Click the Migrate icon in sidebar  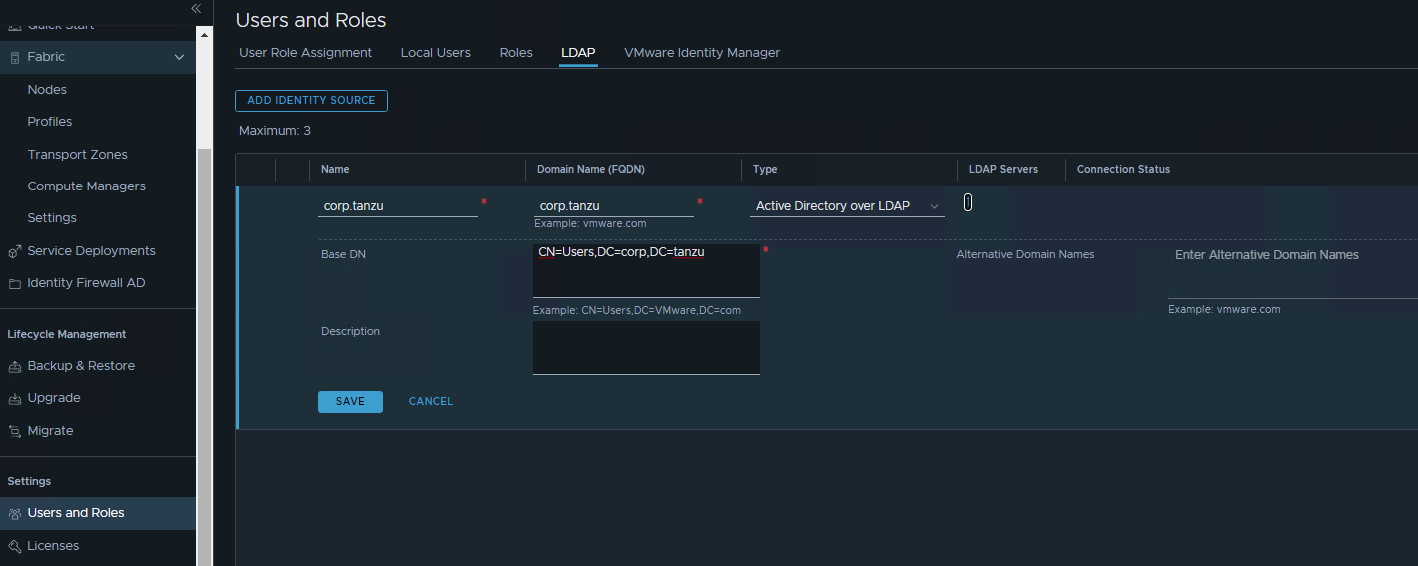click(x=15, y=431)
